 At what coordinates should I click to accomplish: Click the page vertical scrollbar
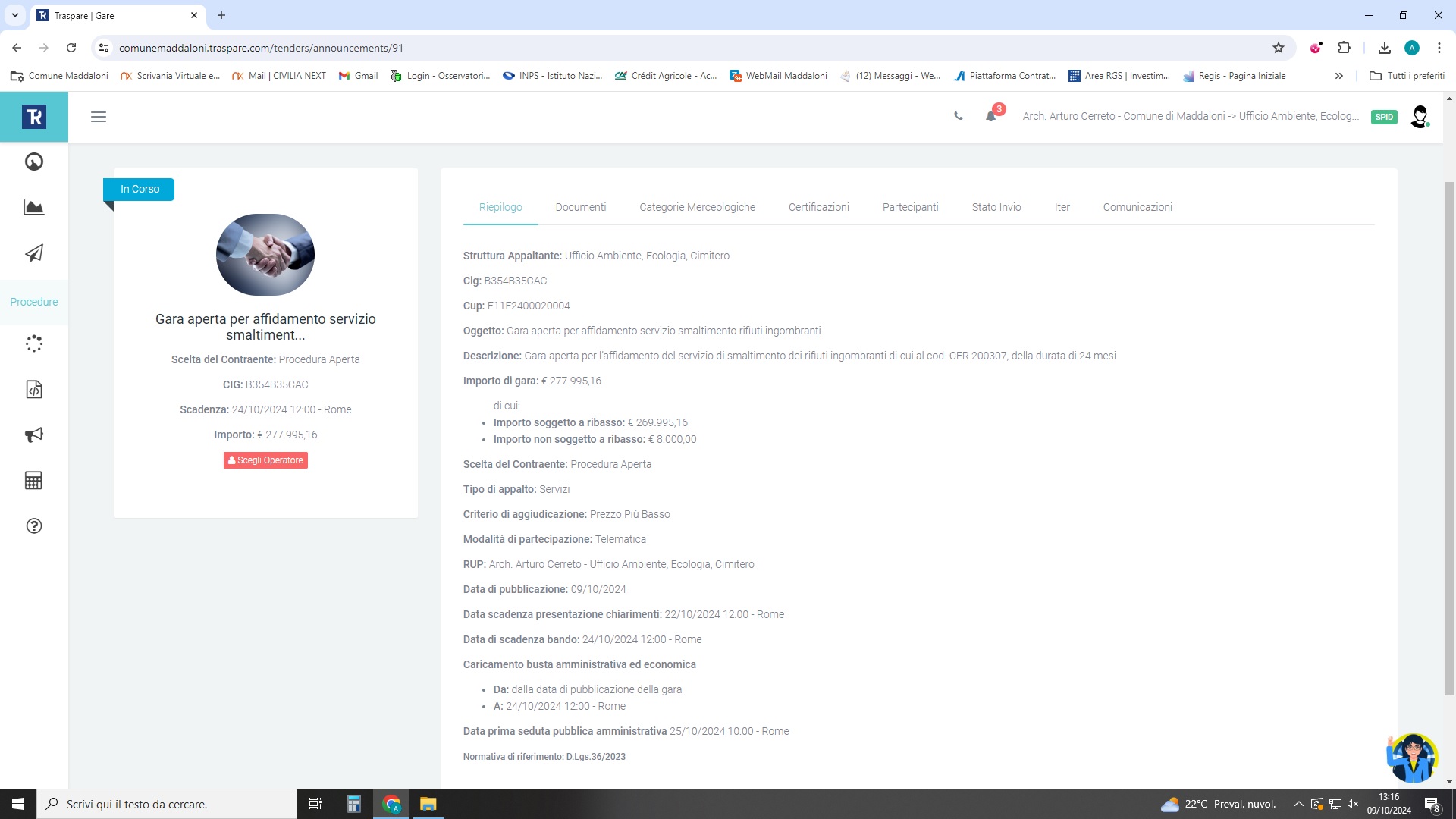point(1449,440)
